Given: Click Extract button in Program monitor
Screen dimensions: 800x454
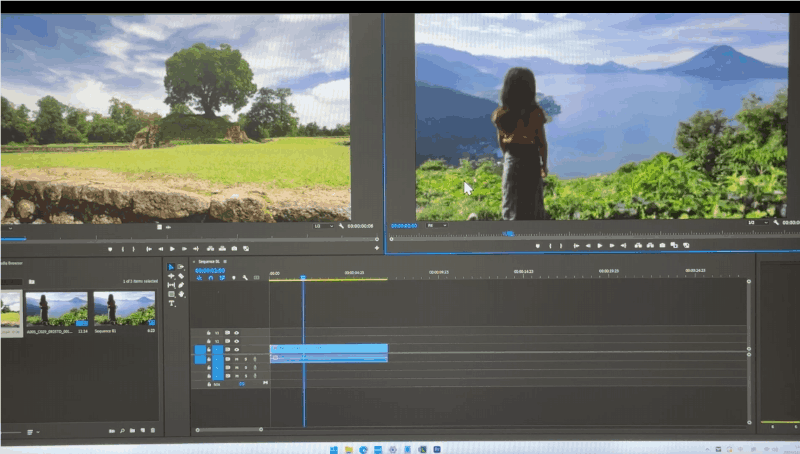Looking at the screenshot, I should click(650, 246).
